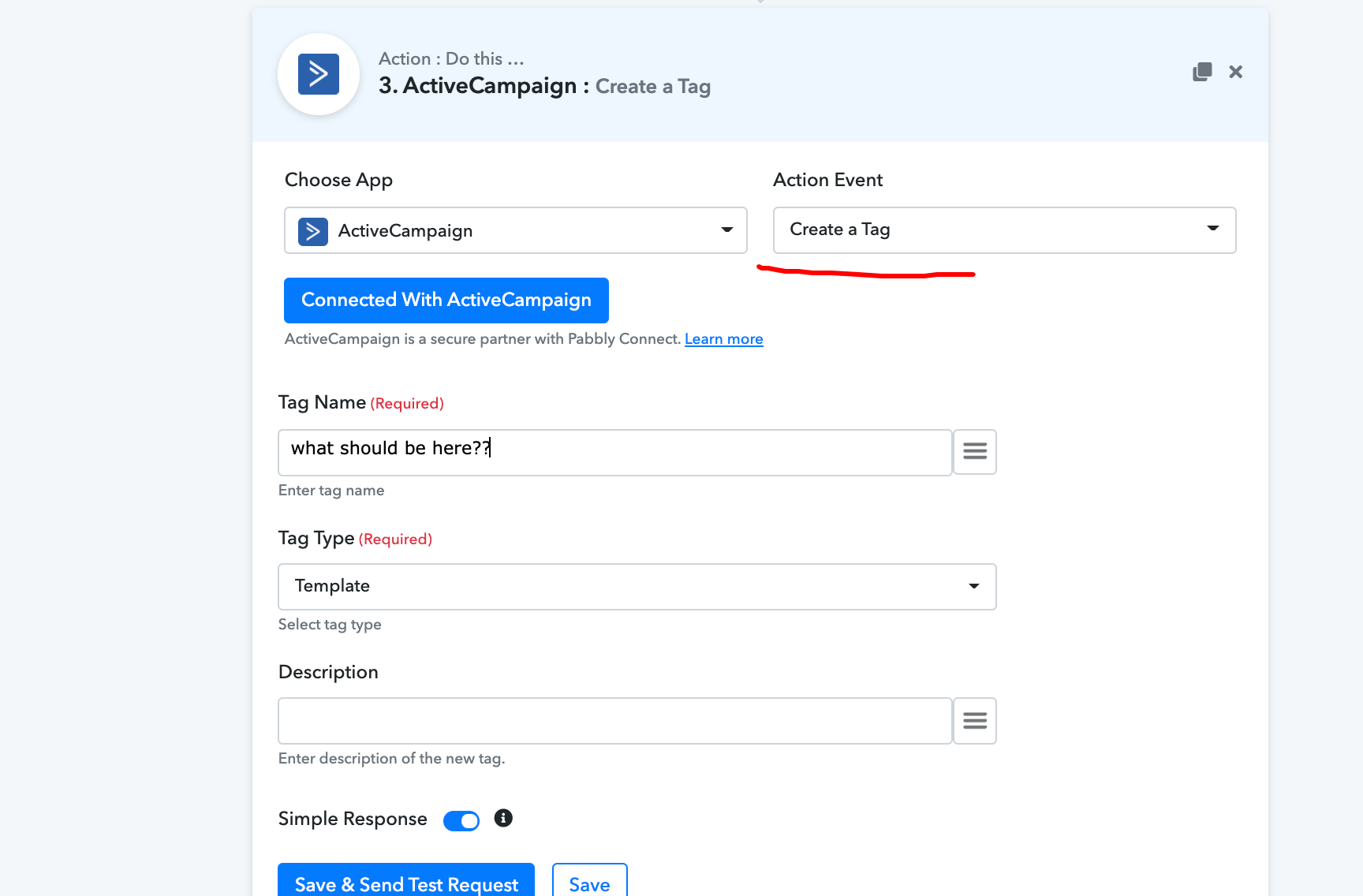1363x896 pixels.
Task: Open the Tag Name field mapping menu icon
Action: (975, 452)
